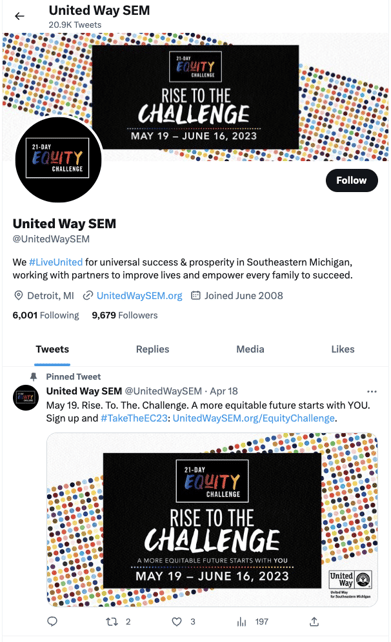Visit the UnitedWaySEM.org website link

pos(139,296)
